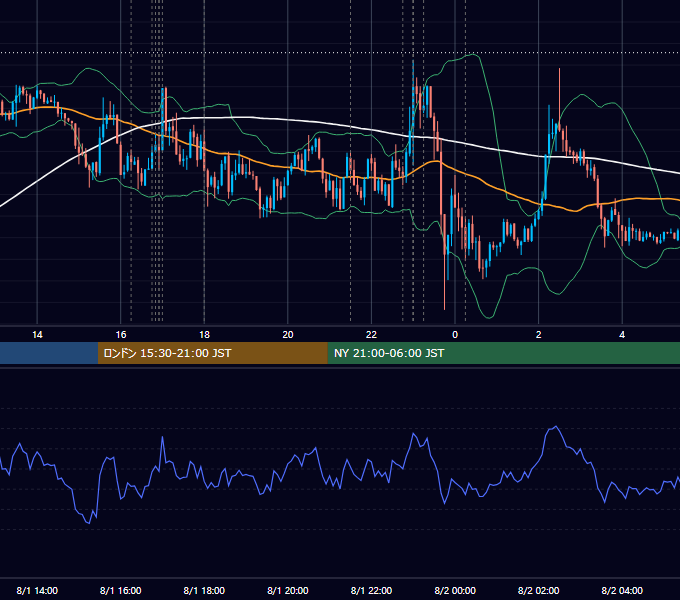Image resolution: width=680 pixels, height=600 pixels.
Task: Click the 8/1 18:00 time label
Action: coord(204,590)
